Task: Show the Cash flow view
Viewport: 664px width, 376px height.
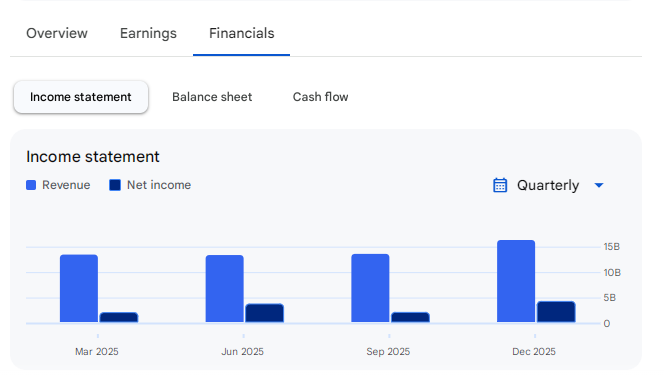Action: (321, 97)
